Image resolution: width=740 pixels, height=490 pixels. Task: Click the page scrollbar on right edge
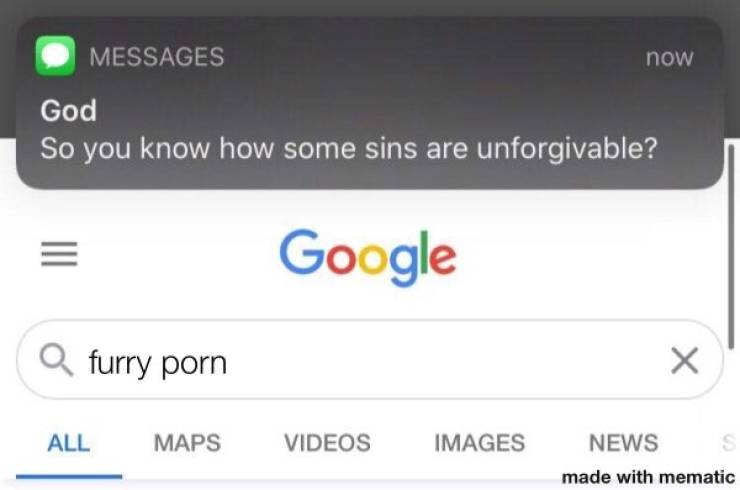point(731,247)
